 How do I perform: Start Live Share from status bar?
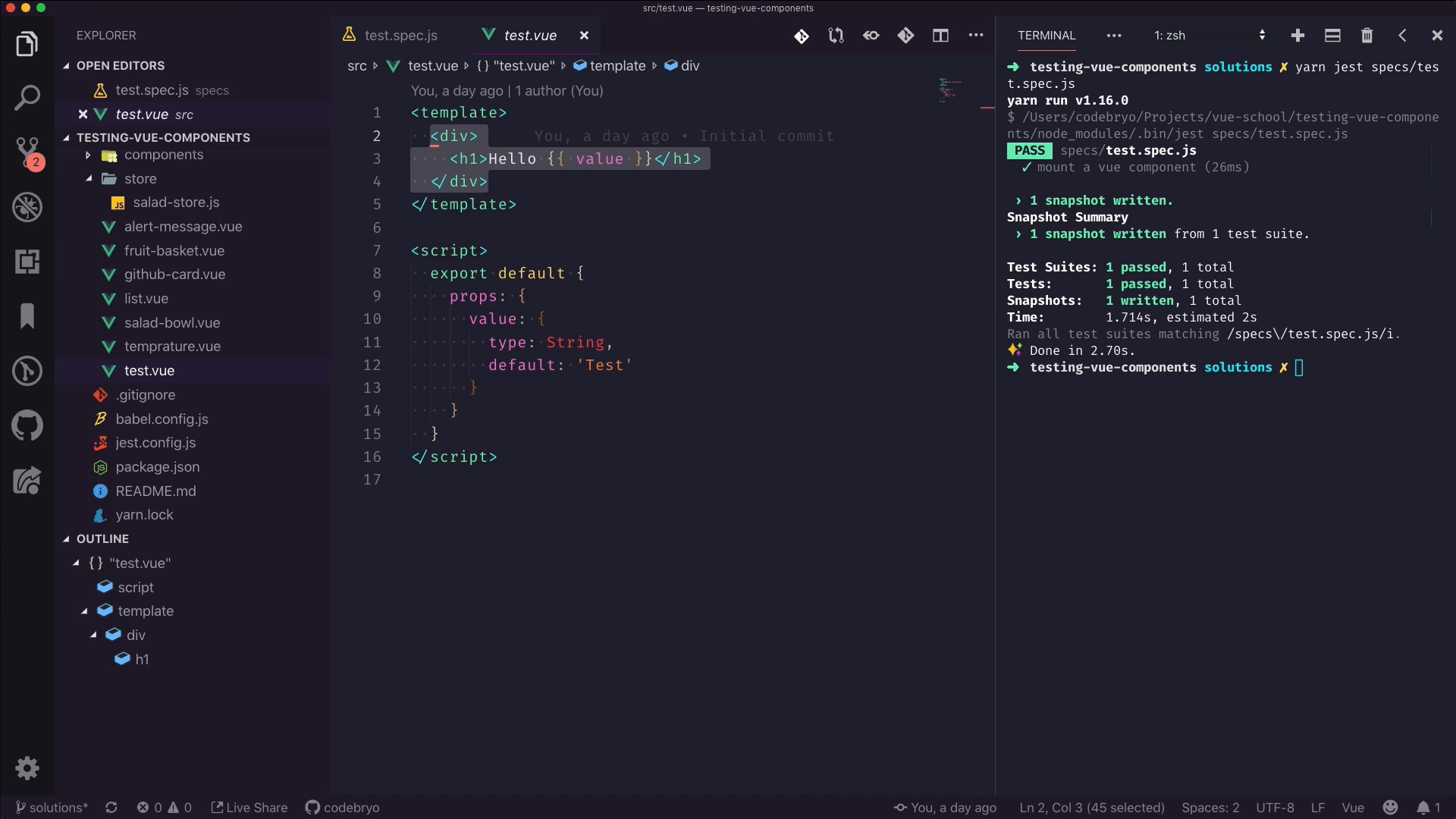pos(249,808)
